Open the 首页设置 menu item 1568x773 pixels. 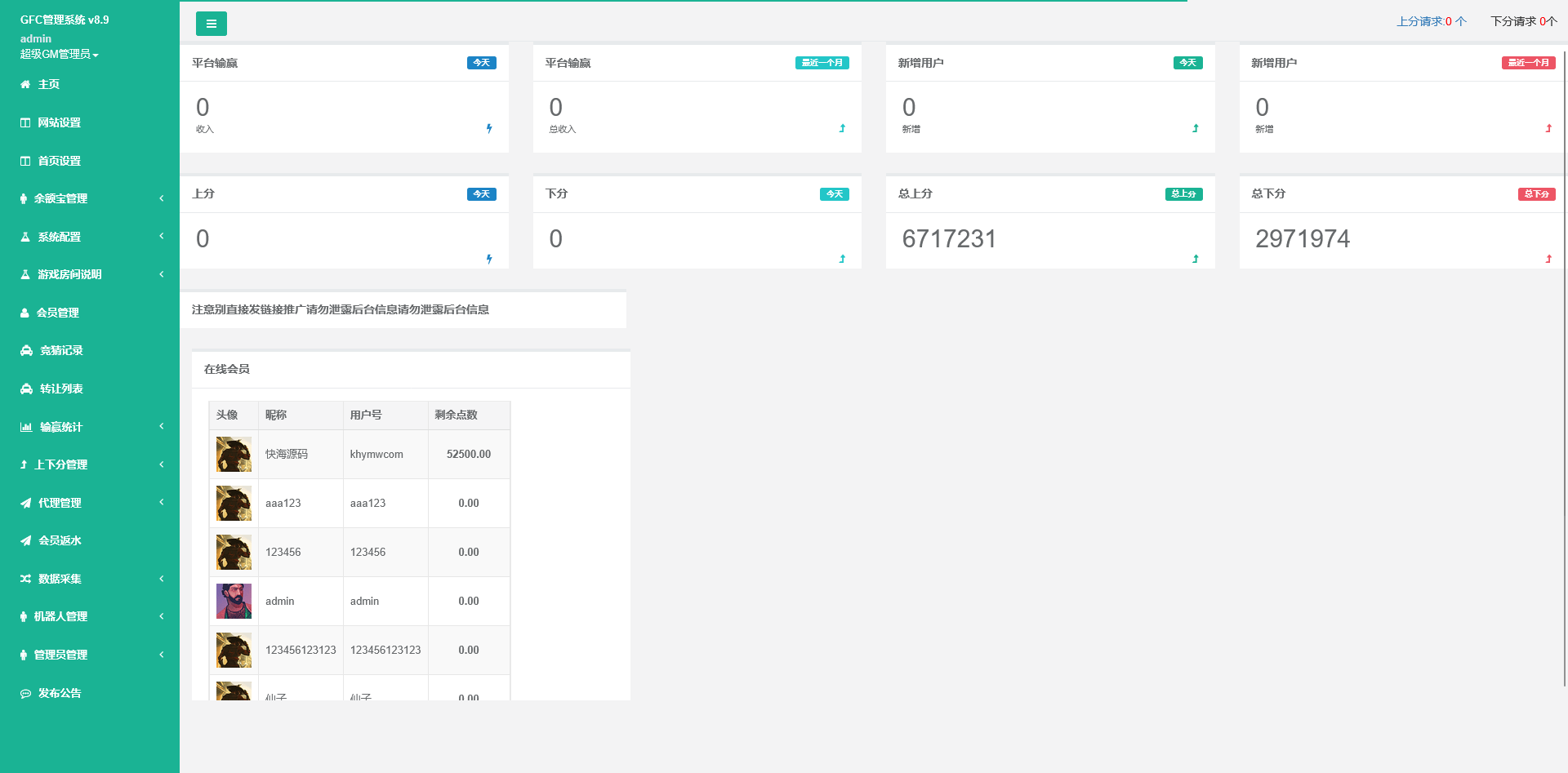(x=59, y=161)
